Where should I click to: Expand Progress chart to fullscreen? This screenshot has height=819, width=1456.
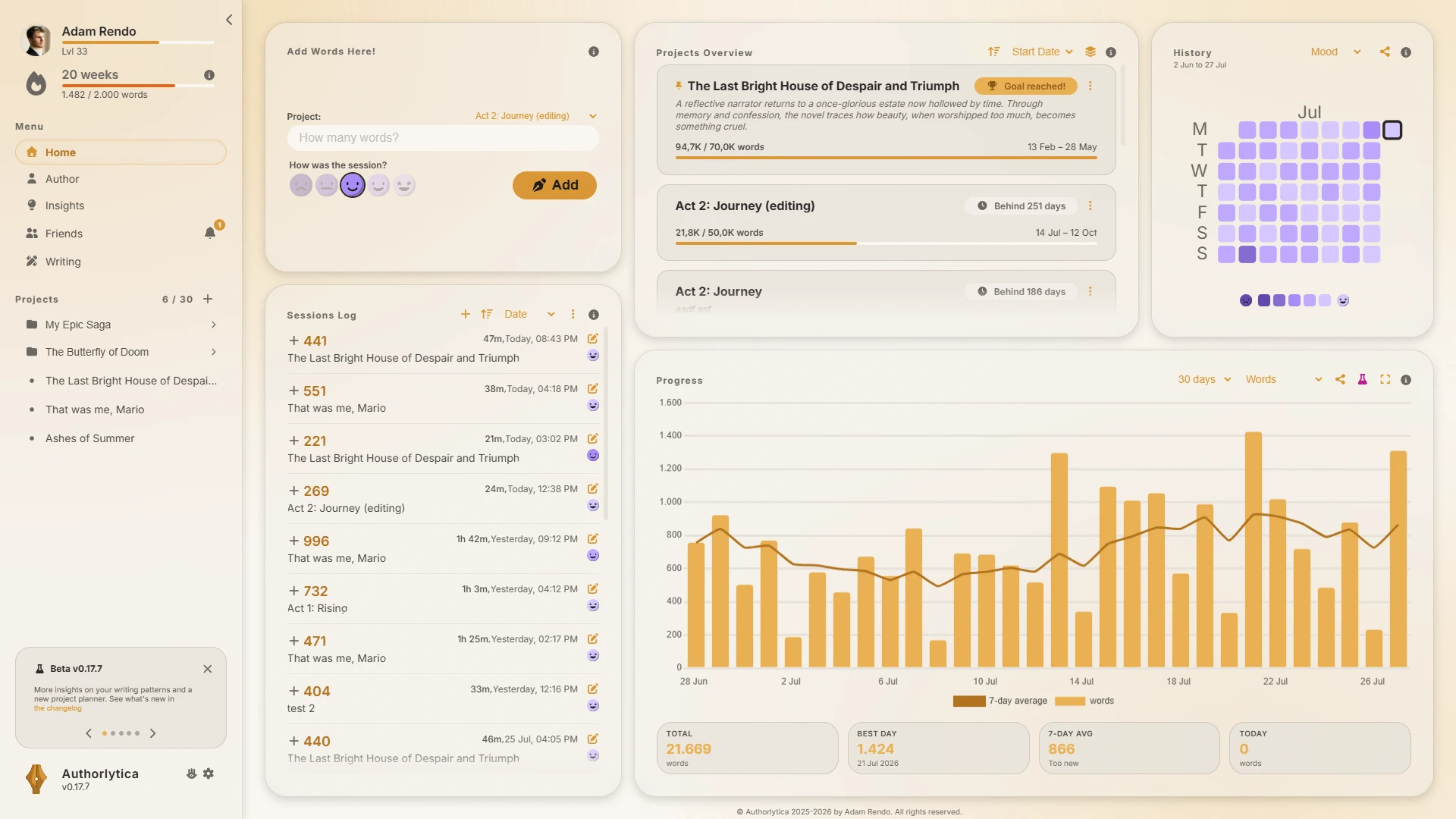coord(1385,379)
